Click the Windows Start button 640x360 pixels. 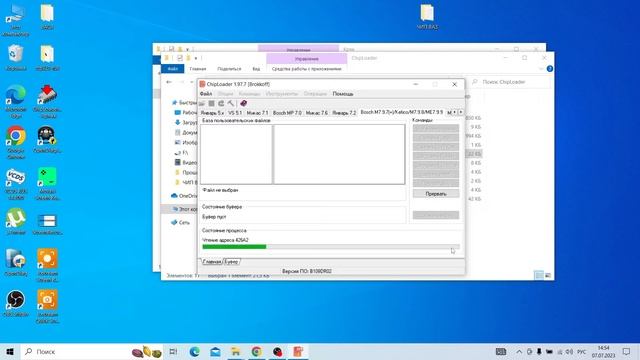[10, 351]
